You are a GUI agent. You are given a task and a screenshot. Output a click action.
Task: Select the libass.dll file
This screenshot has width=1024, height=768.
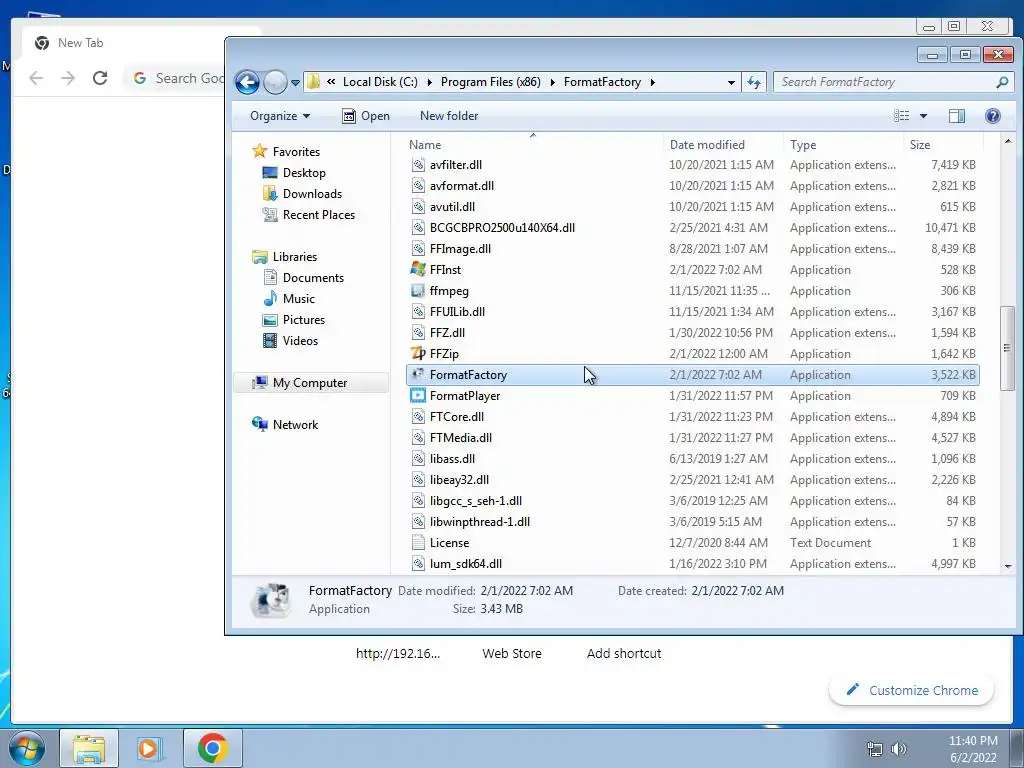[x=452, y=458]
